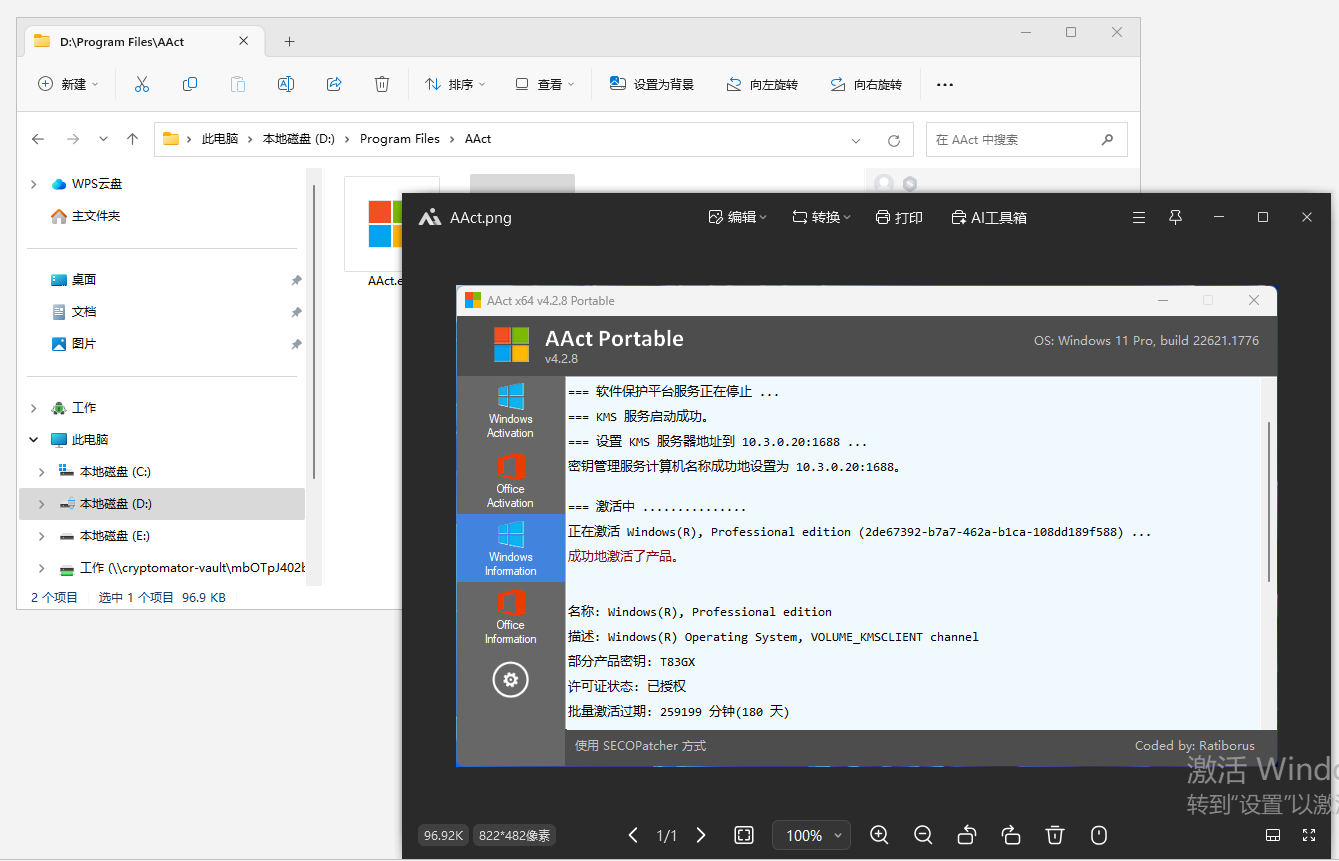Delete AAct.png using the viewer trash icon
Viewport: 1339px width, 861px height.
(x=1055, y=835)
